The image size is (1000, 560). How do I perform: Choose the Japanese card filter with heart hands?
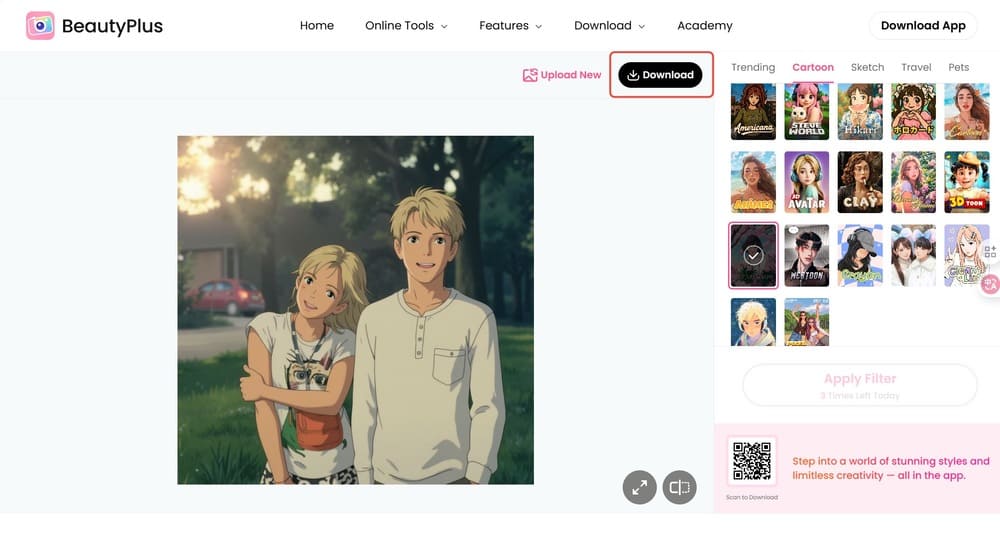click(913, 112)
